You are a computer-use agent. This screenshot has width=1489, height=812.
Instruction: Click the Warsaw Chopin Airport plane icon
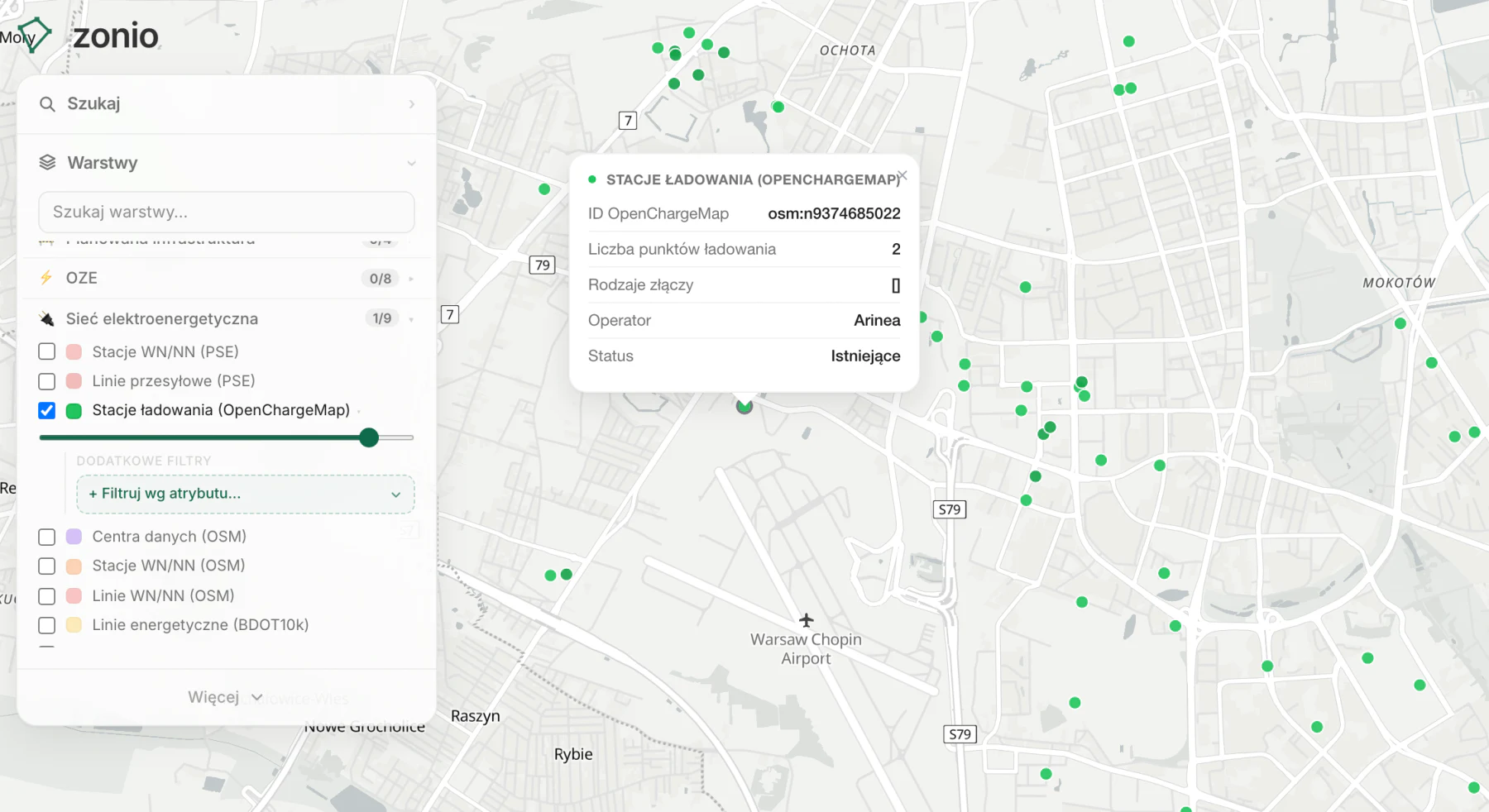coord(807,620)
